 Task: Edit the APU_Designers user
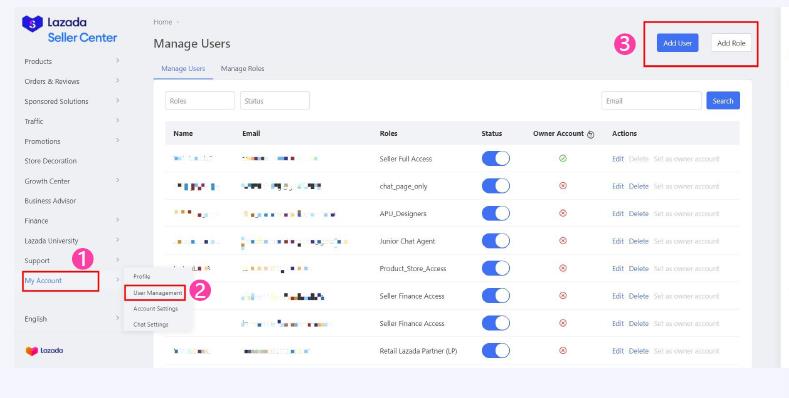[618, 213]
